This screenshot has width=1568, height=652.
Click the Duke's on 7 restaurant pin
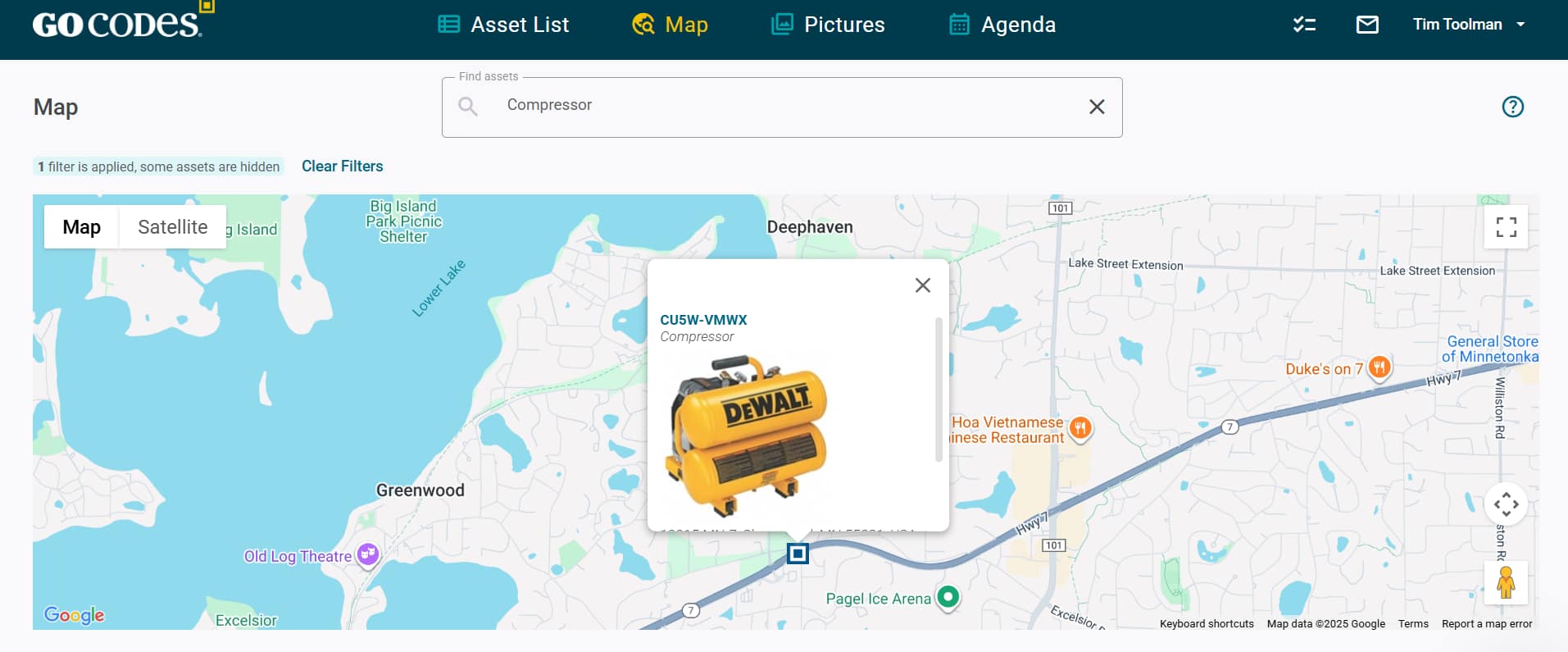pyautogui.click(x=1379, y=367)
